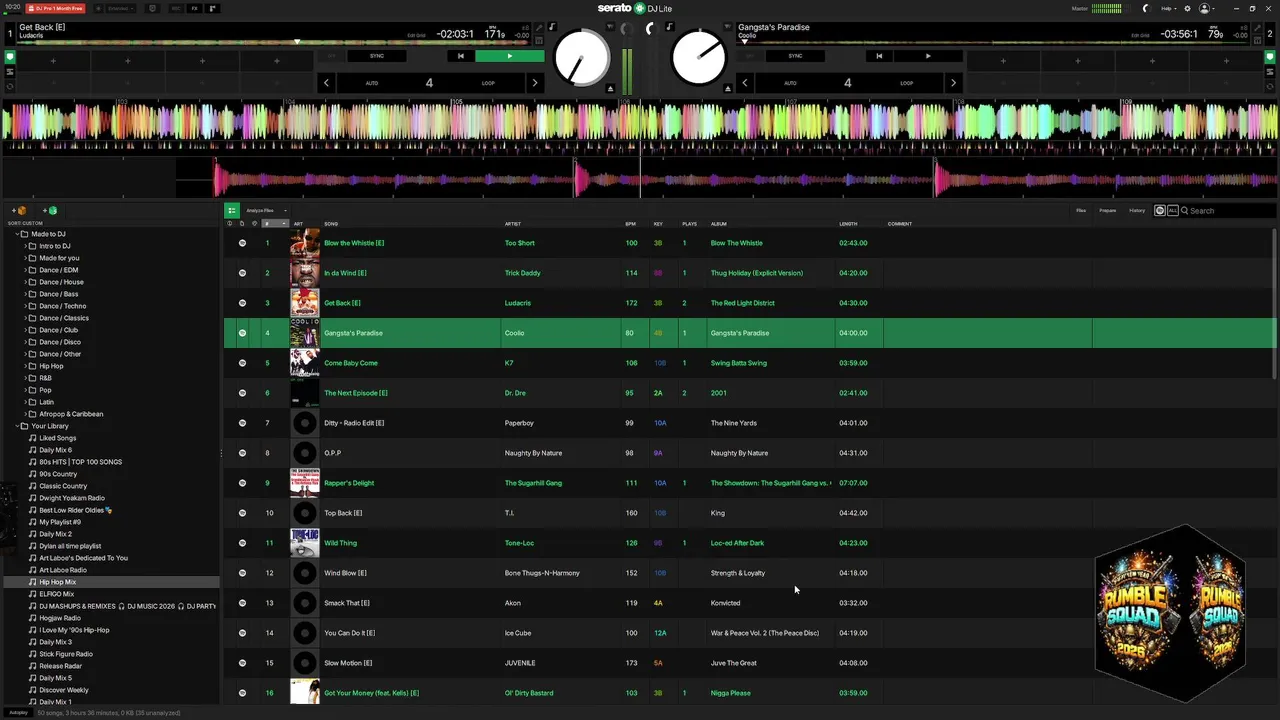Image resolution: width=1280 pixels, height=720 pixels.
Task: Toggle SYNC on the right deck
Action: (x=795, y=56)
